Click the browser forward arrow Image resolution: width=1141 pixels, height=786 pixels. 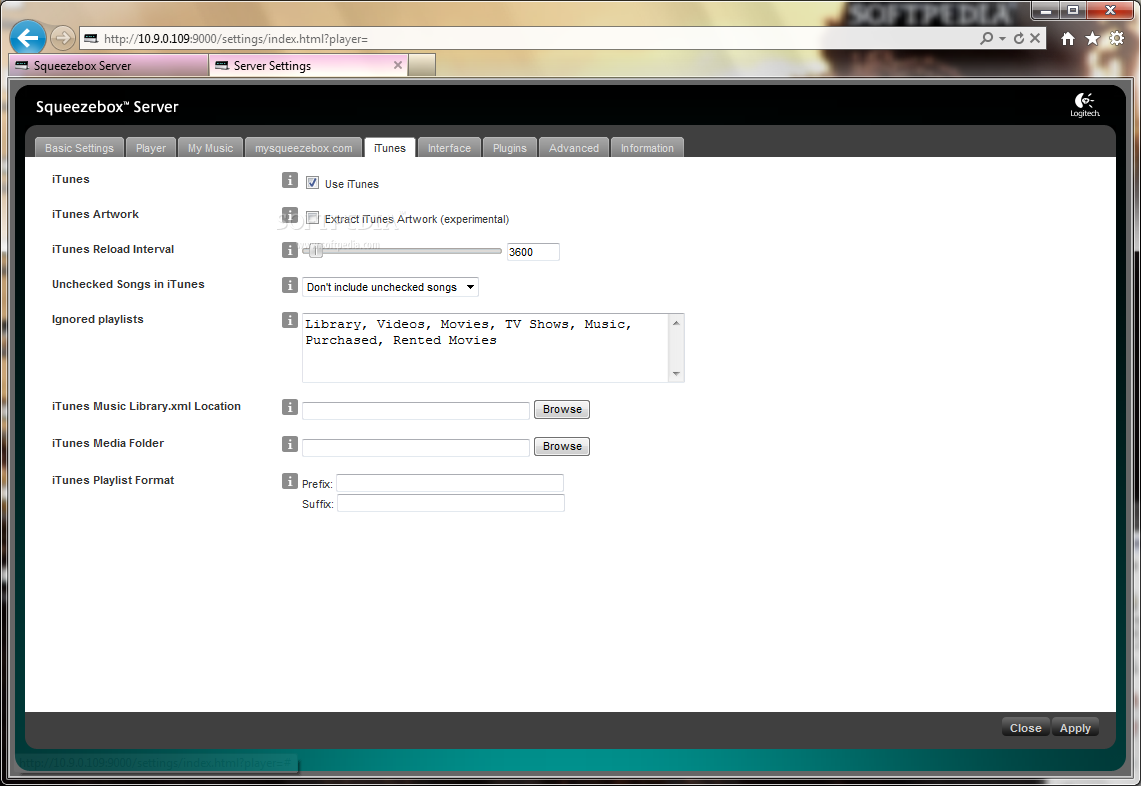coord(63,38)
